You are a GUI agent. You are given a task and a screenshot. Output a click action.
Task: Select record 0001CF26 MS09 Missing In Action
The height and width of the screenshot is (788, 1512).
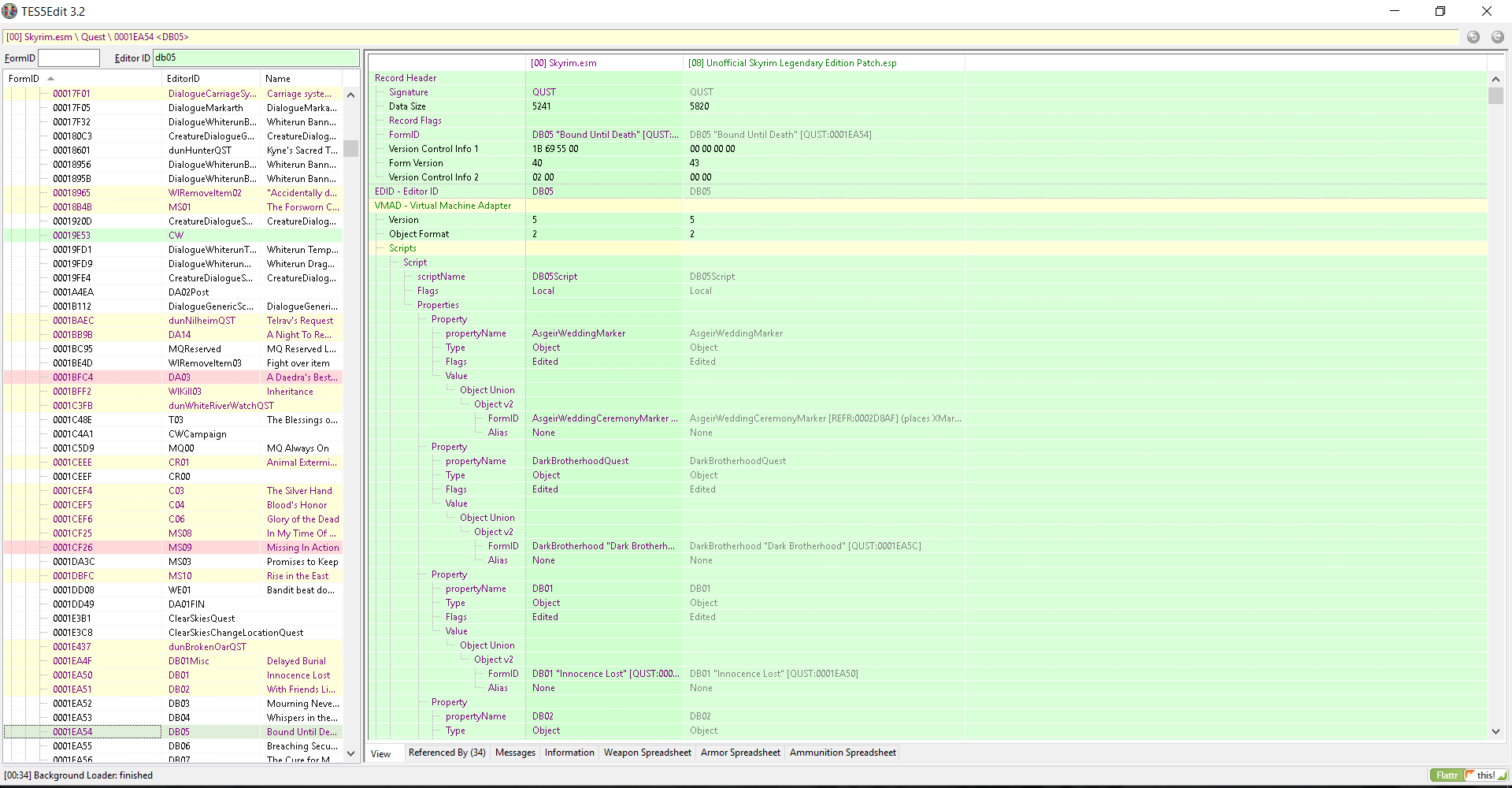point(173,548)
